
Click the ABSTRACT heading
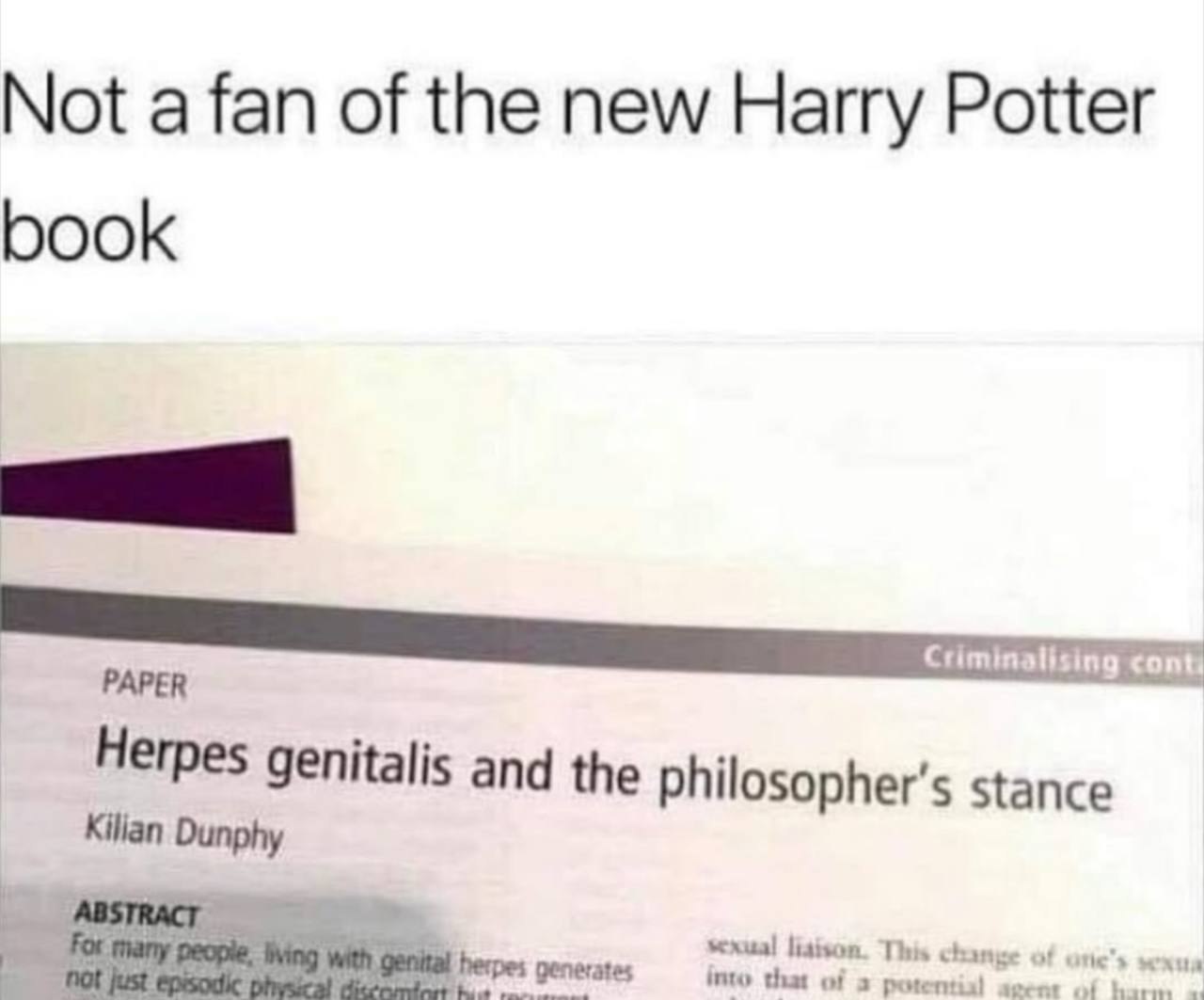[x=136, y=913]
